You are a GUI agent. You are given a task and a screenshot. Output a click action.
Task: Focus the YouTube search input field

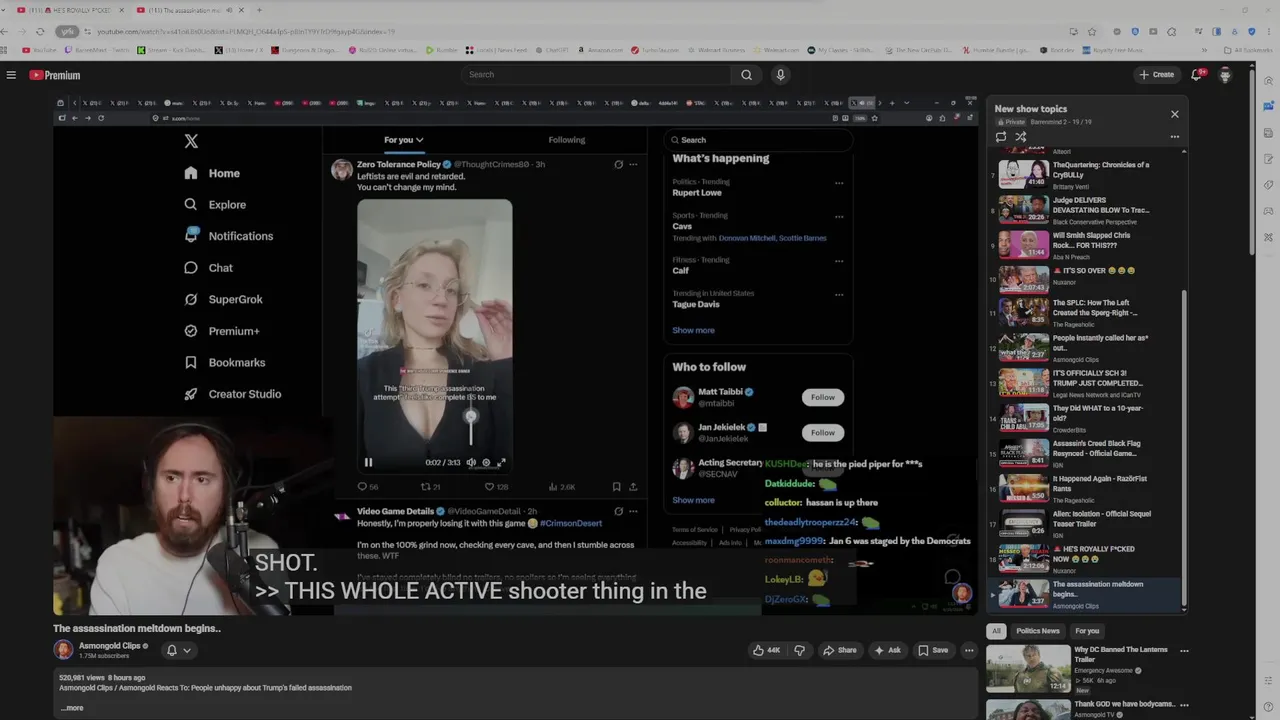coord(596,75)
